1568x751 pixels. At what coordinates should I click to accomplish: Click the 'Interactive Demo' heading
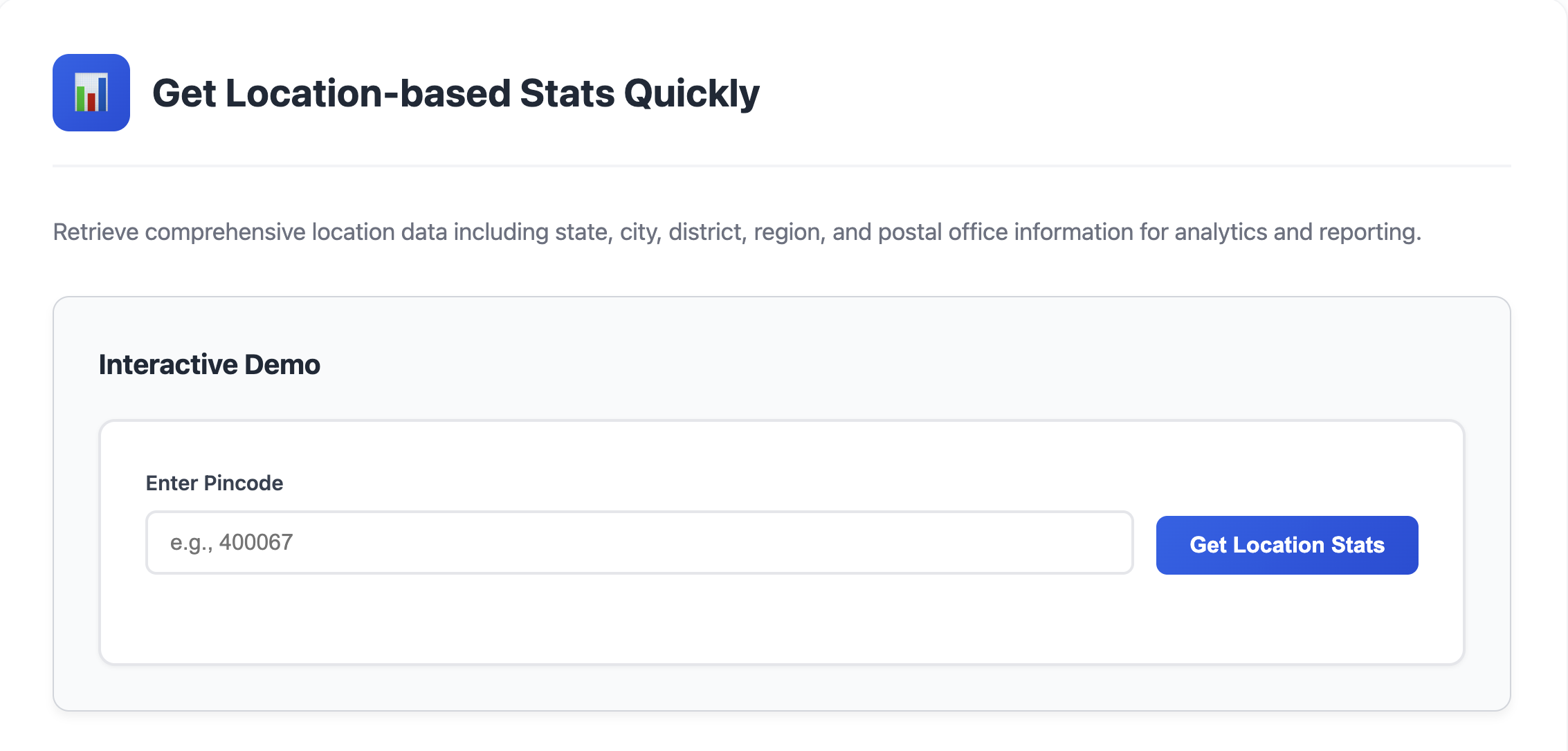[x=209, y=364]
